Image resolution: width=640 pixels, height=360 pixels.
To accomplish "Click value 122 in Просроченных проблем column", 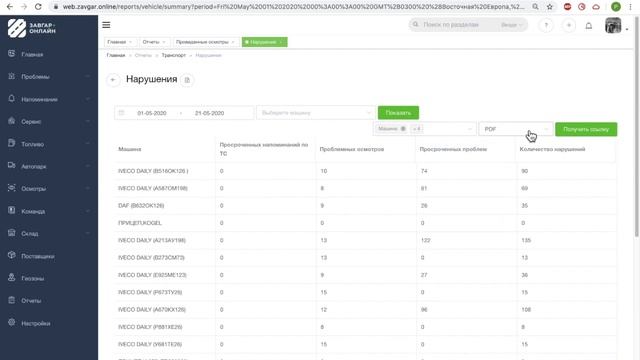I will 425,240.
